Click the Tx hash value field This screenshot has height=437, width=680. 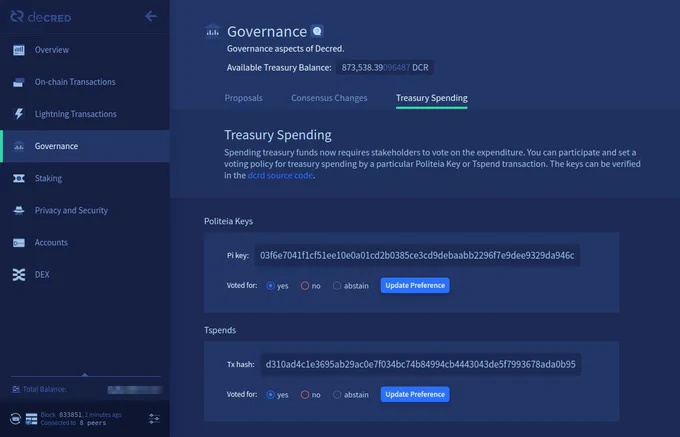(421, 364)
